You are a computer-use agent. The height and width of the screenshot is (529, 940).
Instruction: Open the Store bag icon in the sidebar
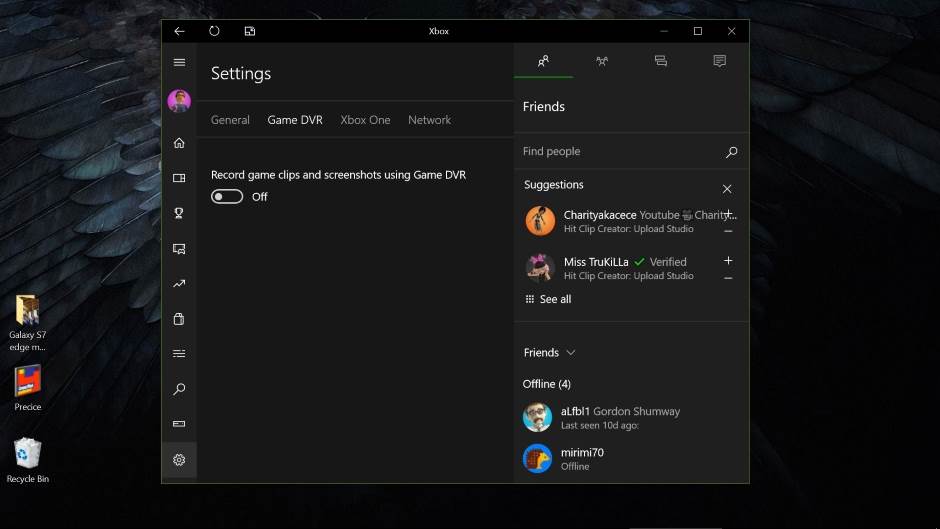[179, 319]
